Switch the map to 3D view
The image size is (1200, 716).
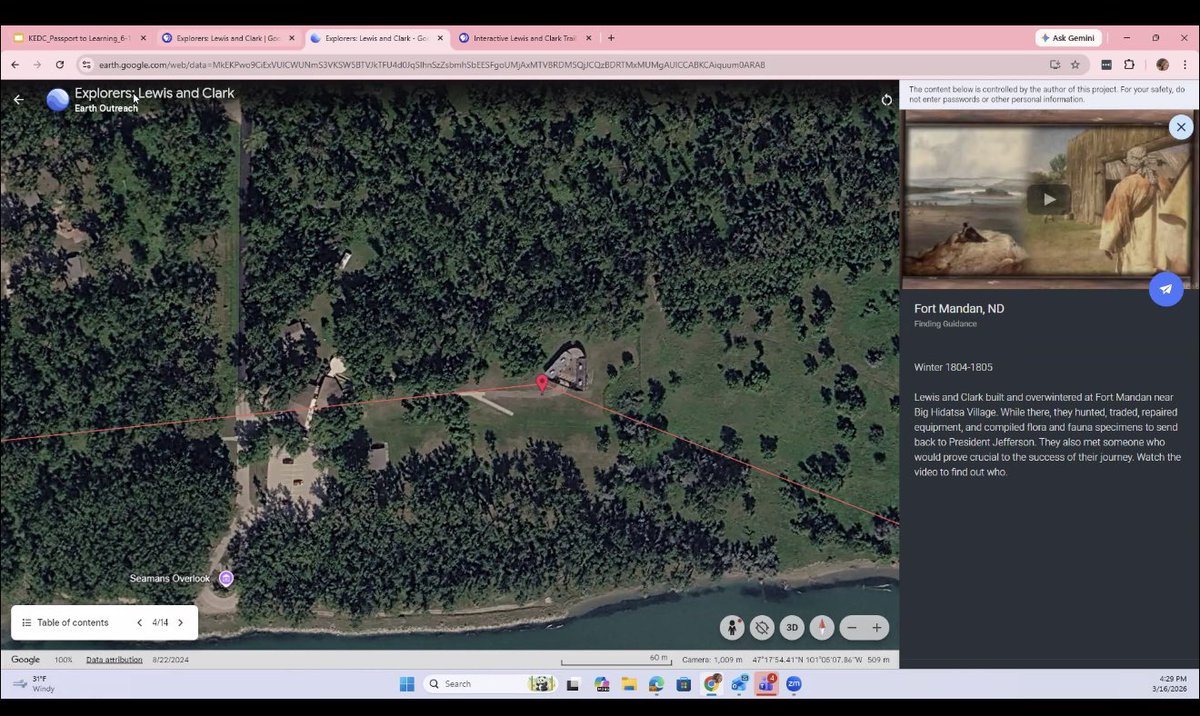coord(792,627)
